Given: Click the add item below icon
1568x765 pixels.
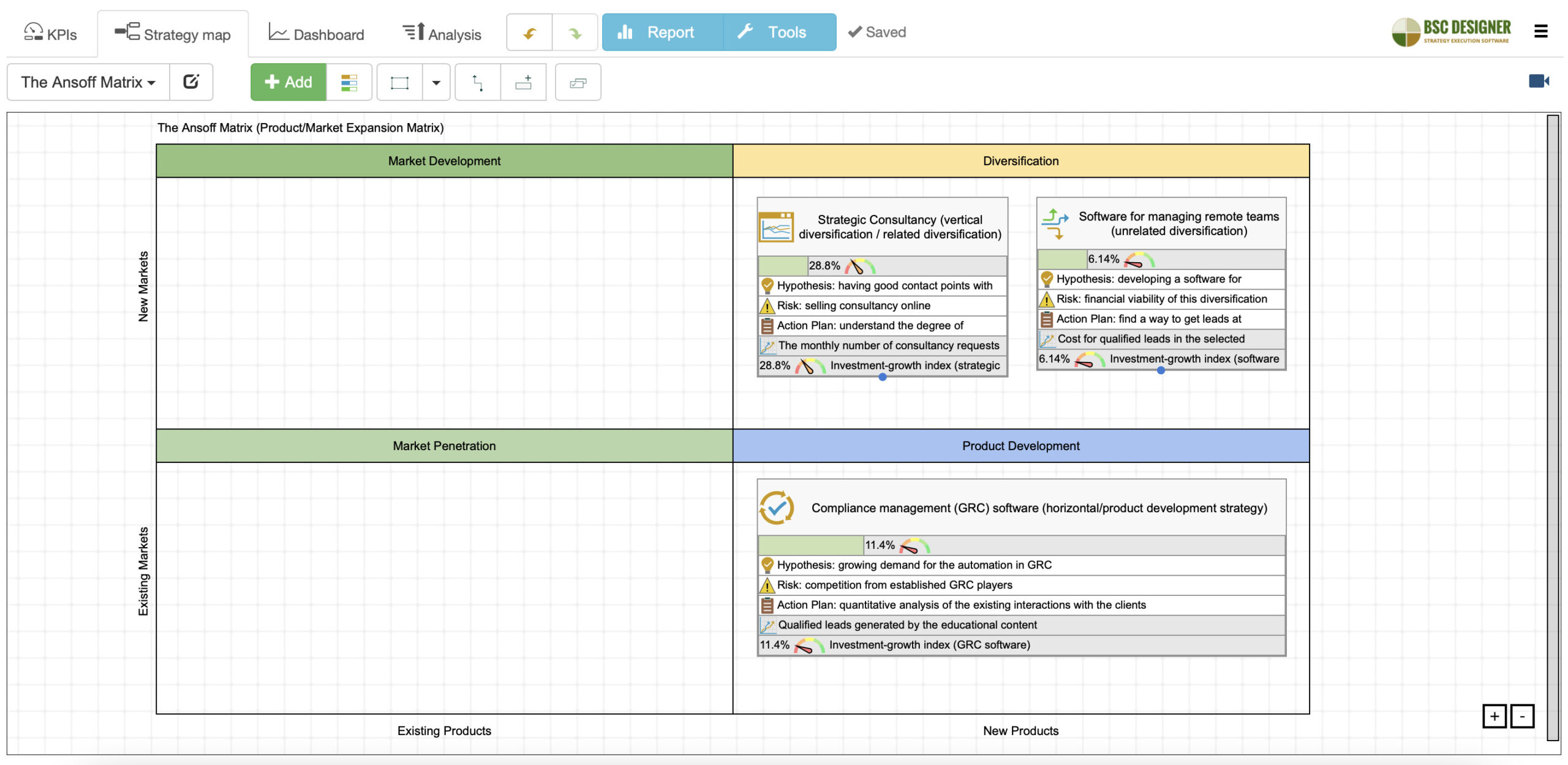Looking at the screenshot, I should tap(523, 82).
